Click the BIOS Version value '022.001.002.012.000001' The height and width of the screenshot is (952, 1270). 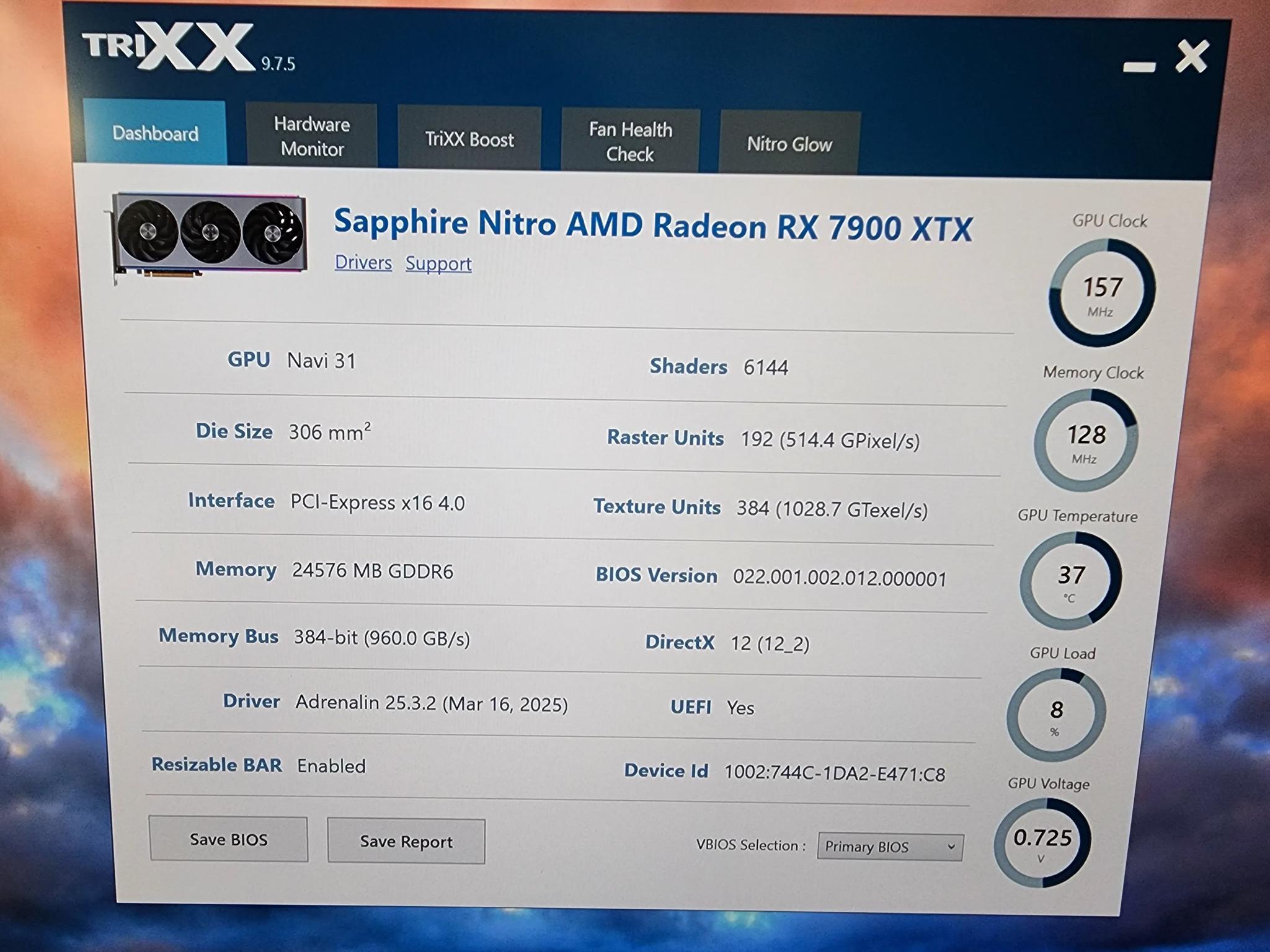840,578
